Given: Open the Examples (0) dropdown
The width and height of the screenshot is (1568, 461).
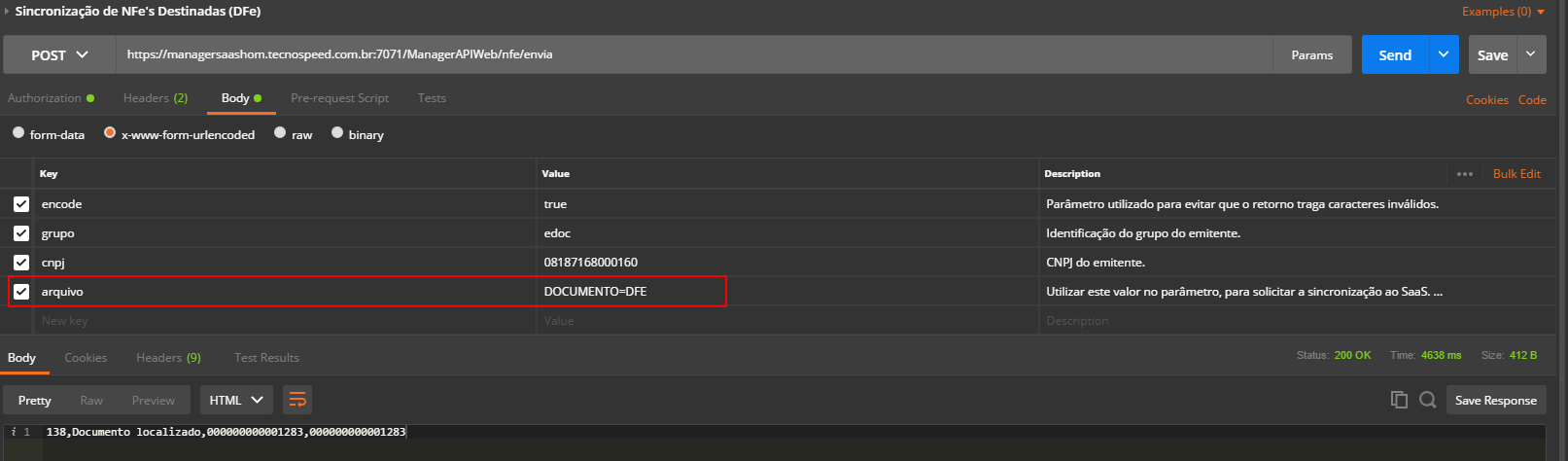Looking at the screenshot, I should (1503, 12).
